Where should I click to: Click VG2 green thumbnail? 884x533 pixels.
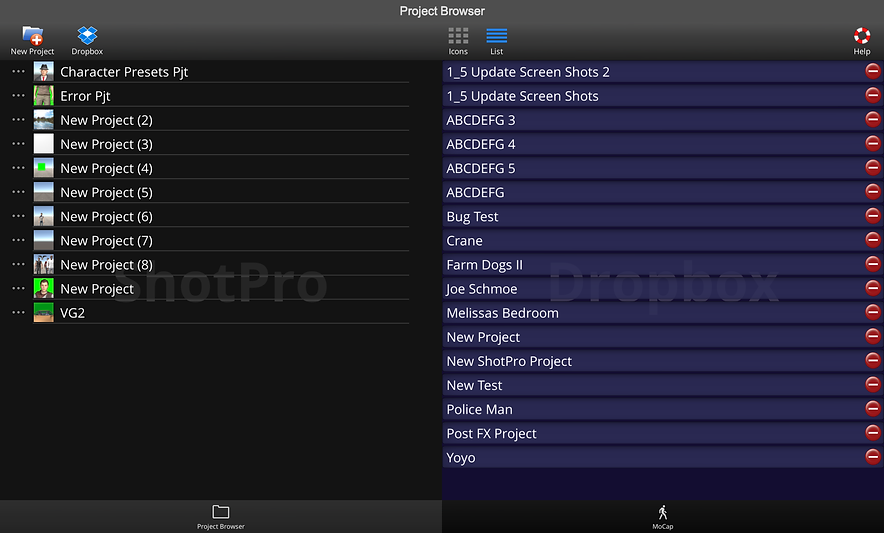(x=43, y=312)
